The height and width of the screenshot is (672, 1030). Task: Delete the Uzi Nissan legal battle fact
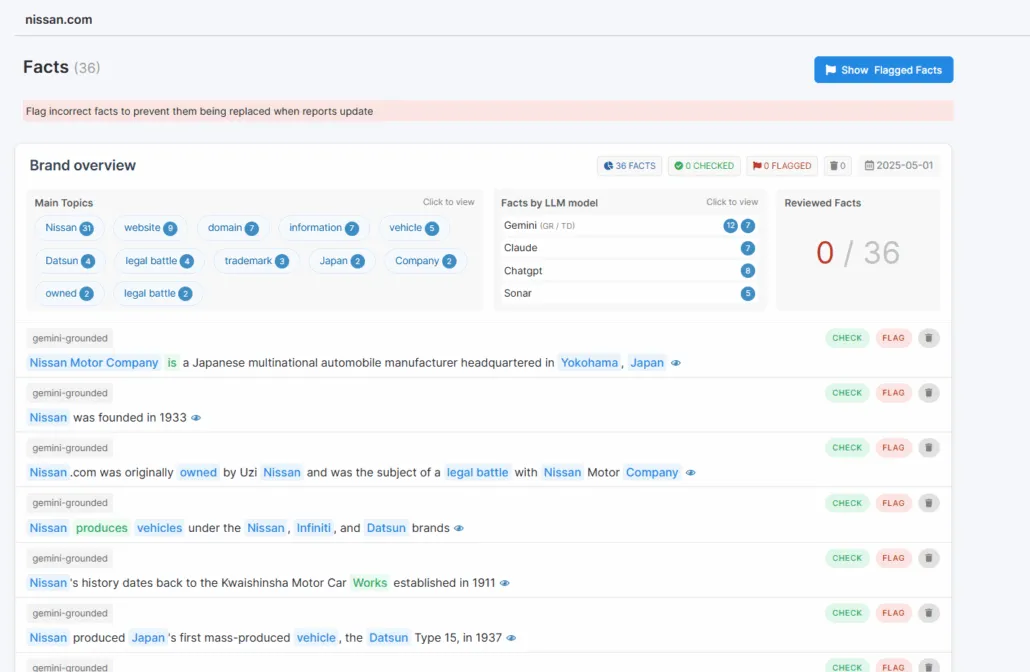(929, 448)
